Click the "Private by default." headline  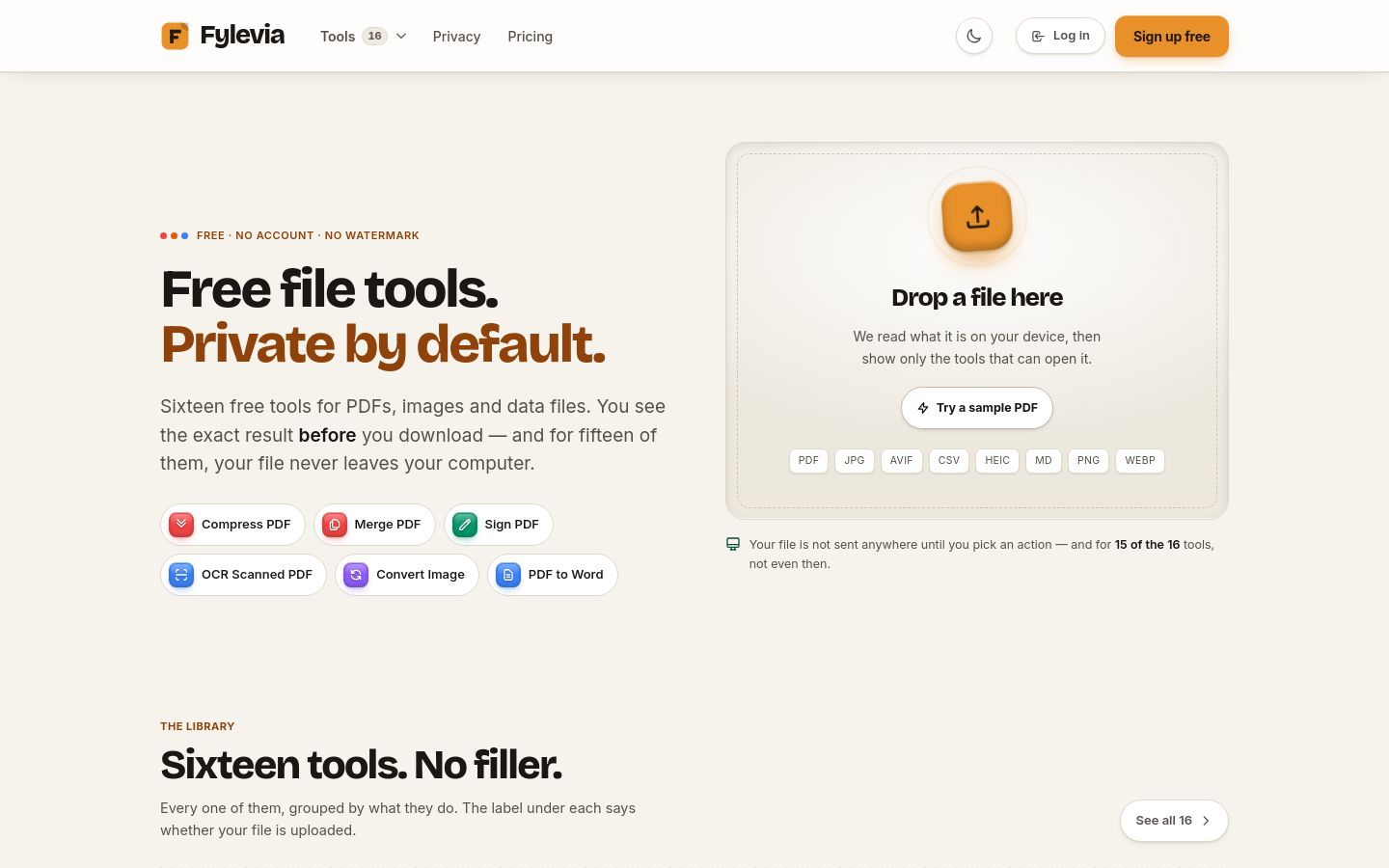coord(383,344)
